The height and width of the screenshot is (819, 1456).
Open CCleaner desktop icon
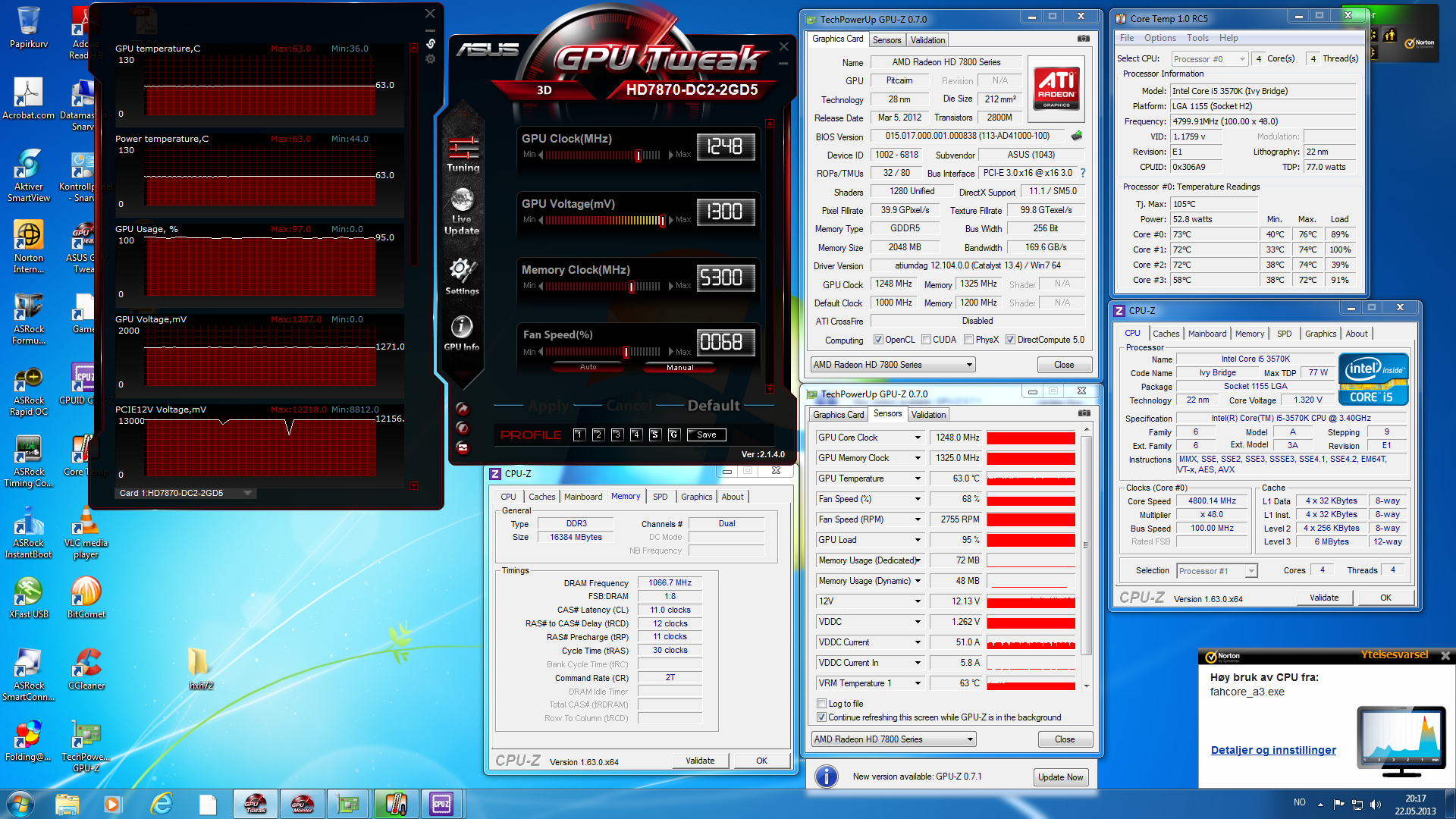tap(86, 669)
